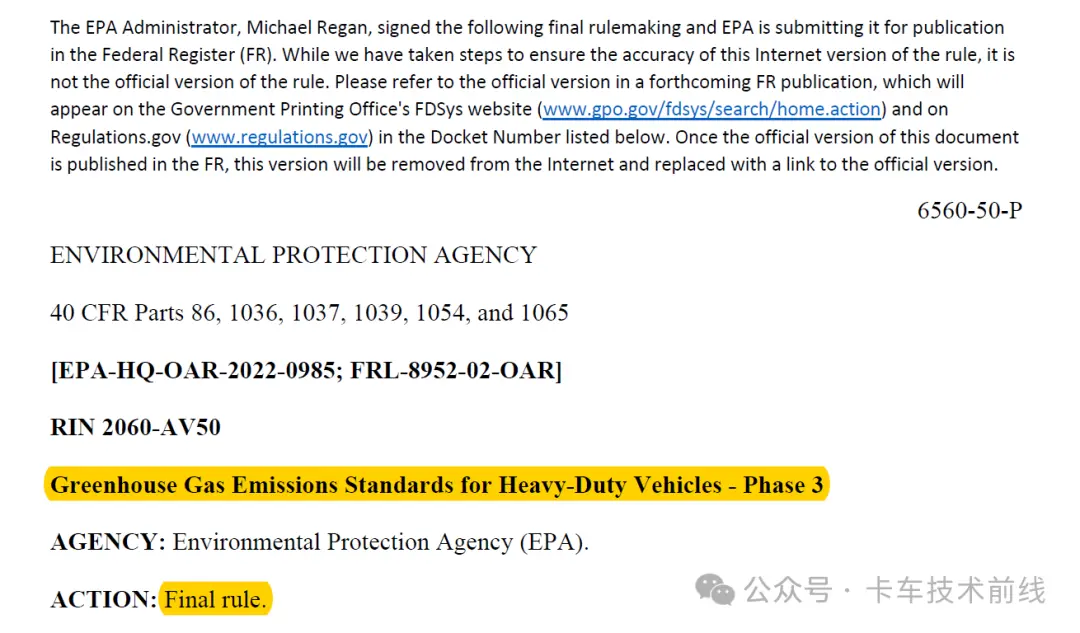
Task: Click the name Michael Regan
Action: pos(307,28)
